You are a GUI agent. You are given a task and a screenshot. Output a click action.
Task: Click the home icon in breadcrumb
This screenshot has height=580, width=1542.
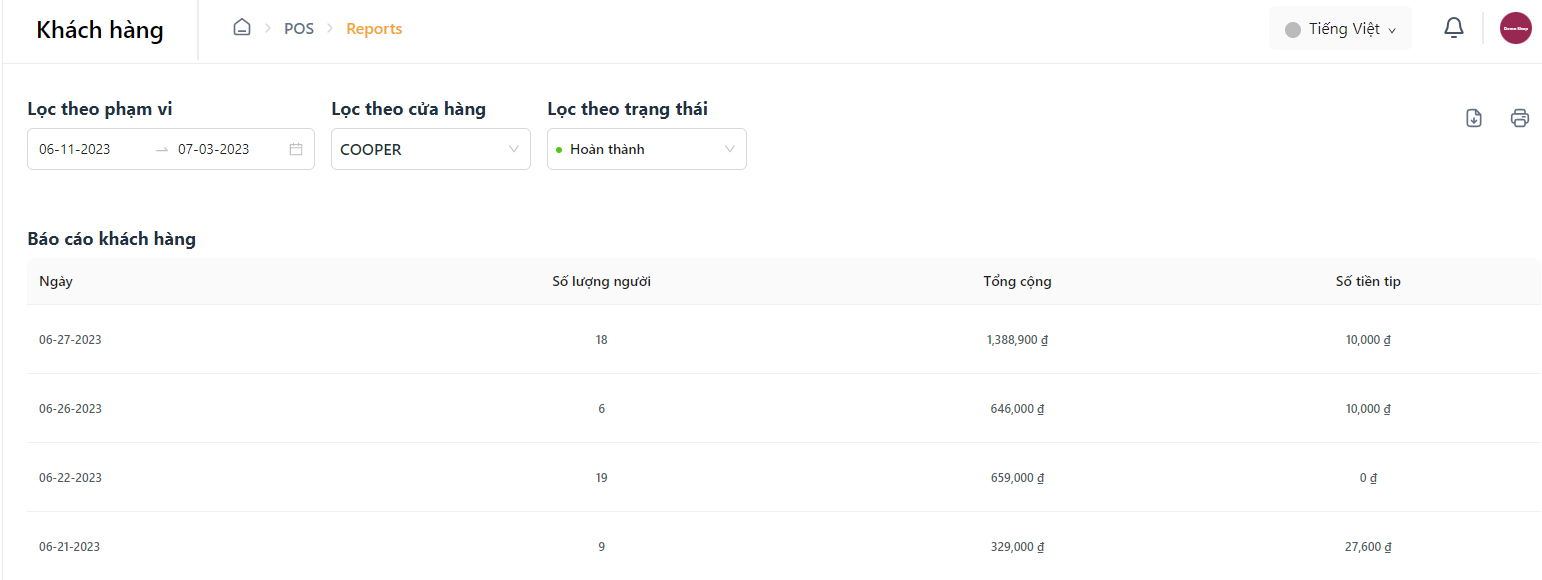pos(241,28)
